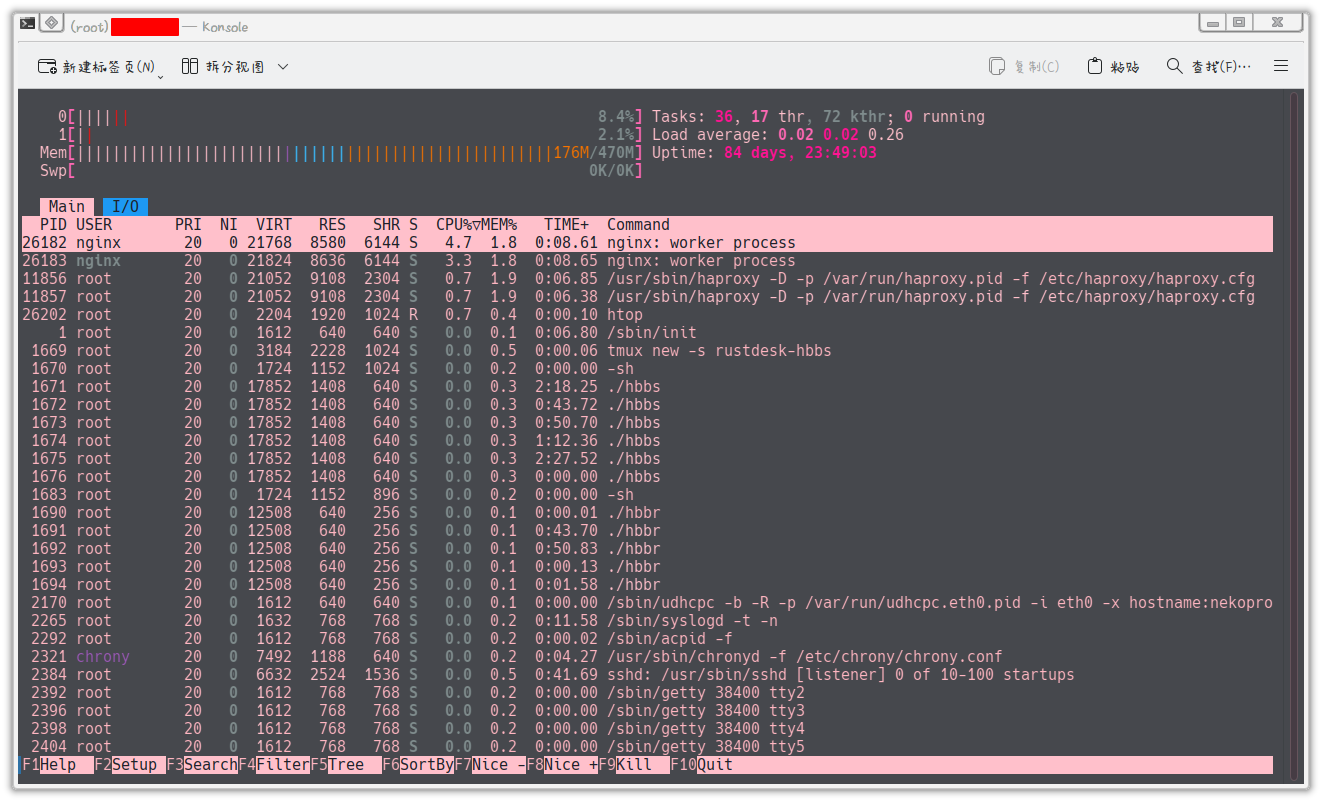Switch to the htop Main tab

pyautogui.click(x=67, y=206)
